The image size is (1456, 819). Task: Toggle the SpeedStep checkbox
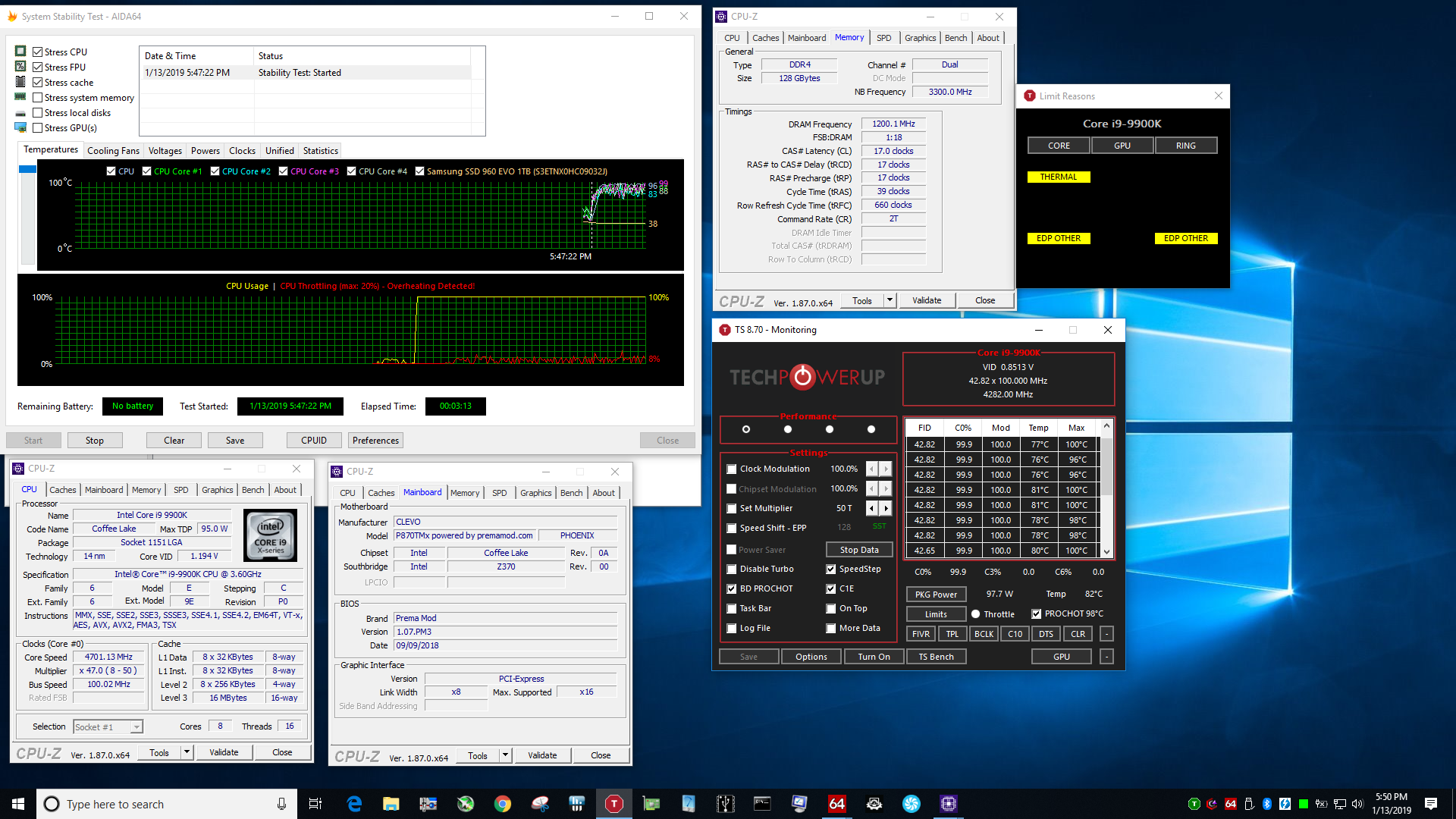(x=831, y=569)
